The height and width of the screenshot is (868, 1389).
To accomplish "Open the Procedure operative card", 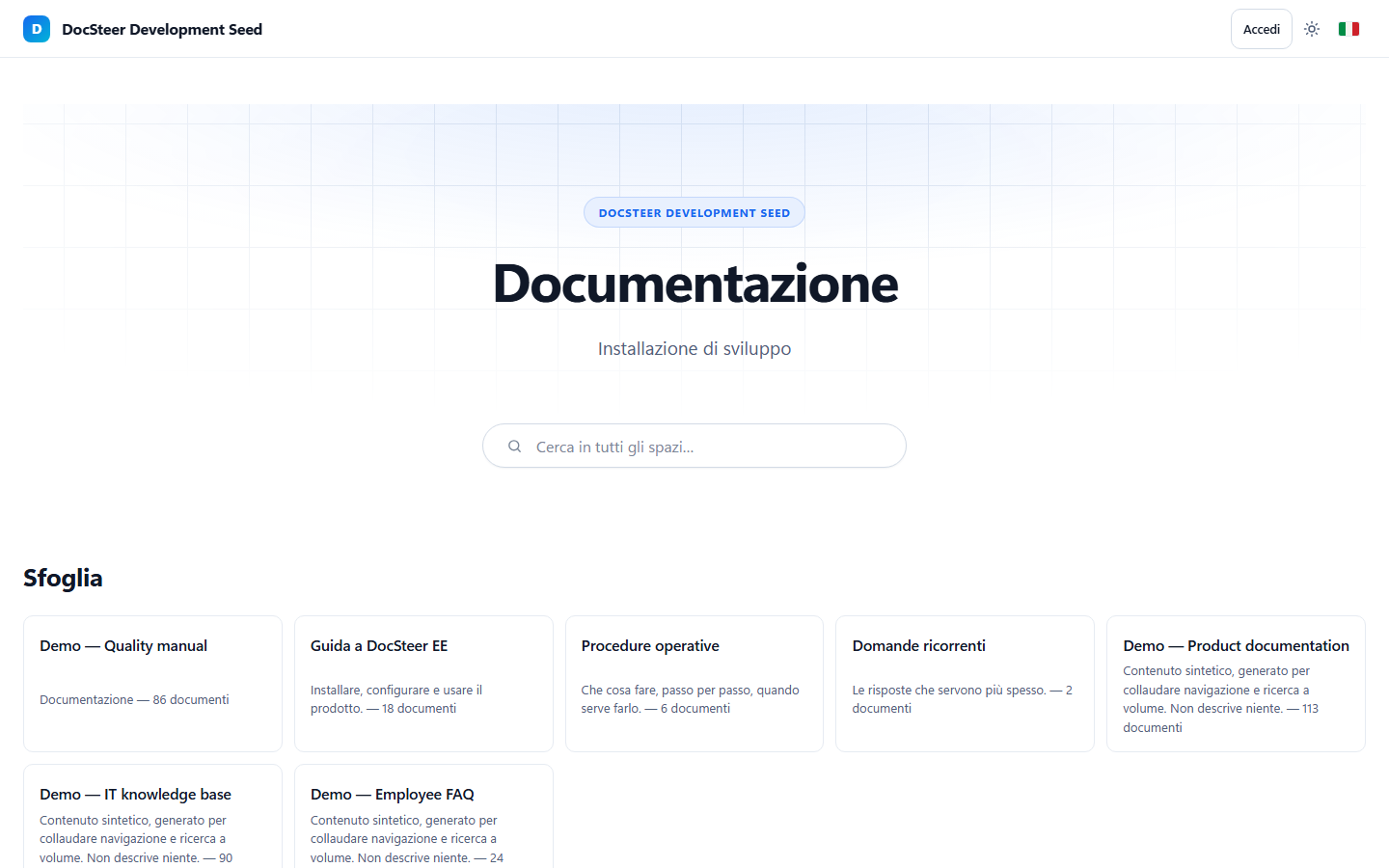I will tap(694, 684).
